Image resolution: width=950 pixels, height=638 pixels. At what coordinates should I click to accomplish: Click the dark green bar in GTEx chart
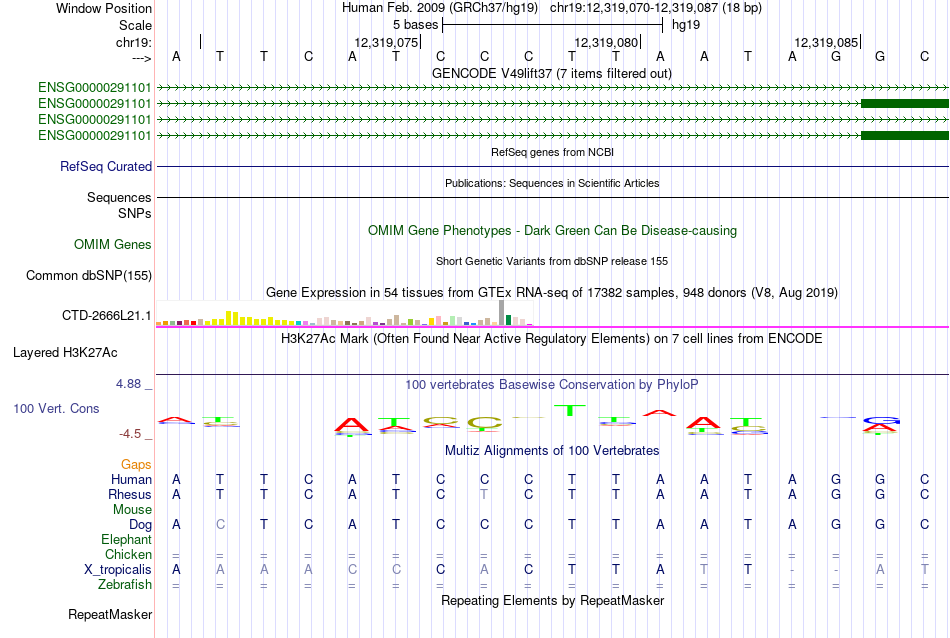[x=508, y=320]
